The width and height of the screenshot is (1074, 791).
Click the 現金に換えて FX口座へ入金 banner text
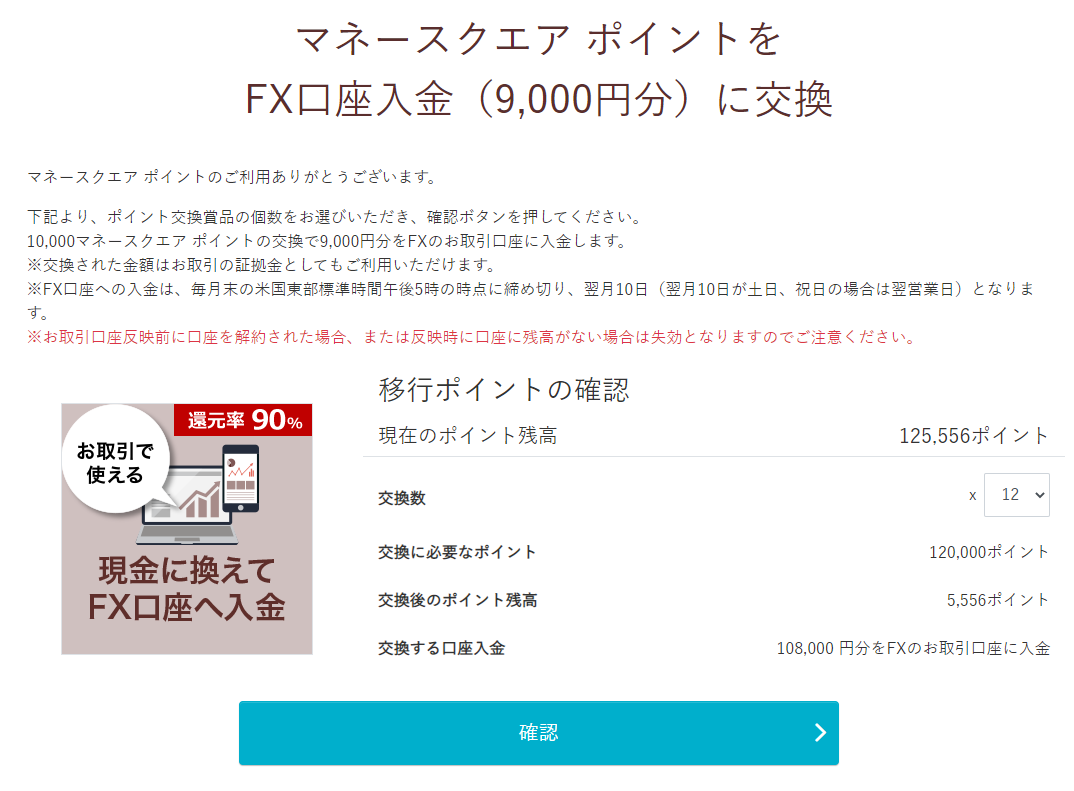point(186,589)
